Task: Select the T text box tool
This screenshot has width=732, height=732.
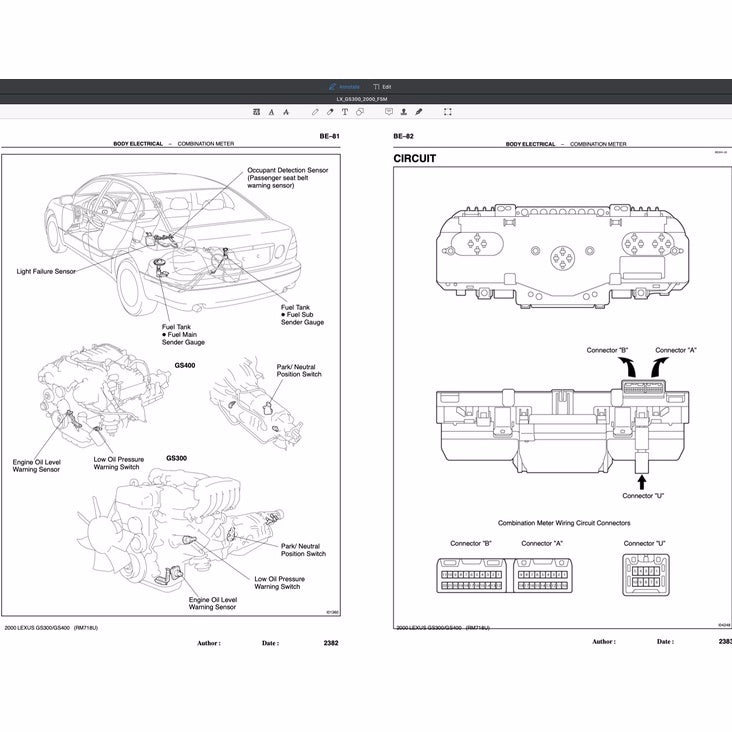Action: 345,112
